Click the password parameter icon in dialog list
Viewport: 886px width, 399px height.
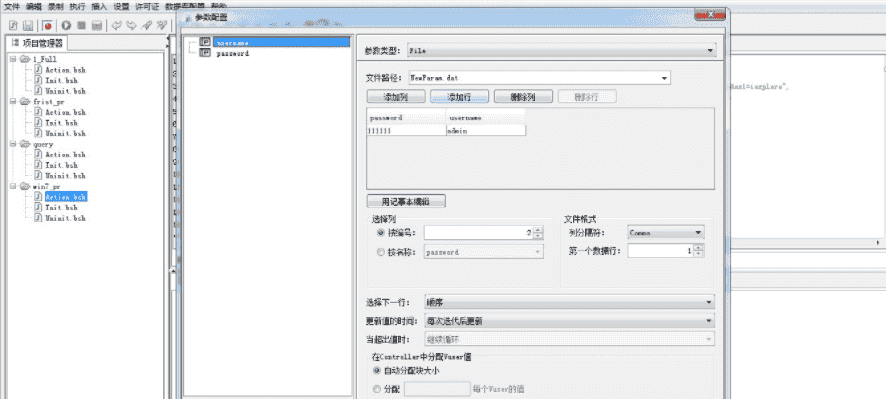[205, 53]
